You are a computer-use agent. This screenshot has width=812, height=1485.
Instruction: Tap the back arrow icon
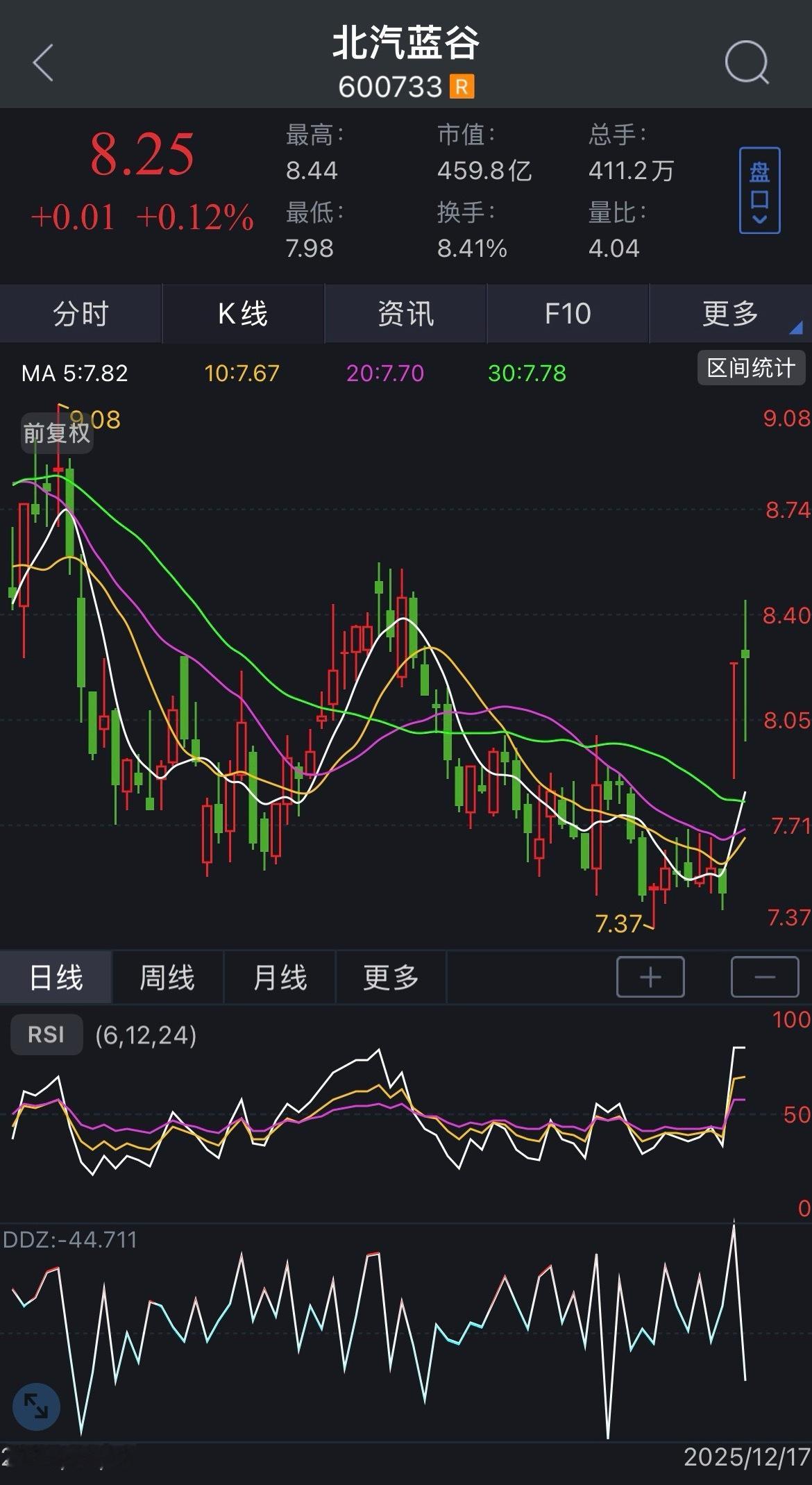[x=43, y=62]
